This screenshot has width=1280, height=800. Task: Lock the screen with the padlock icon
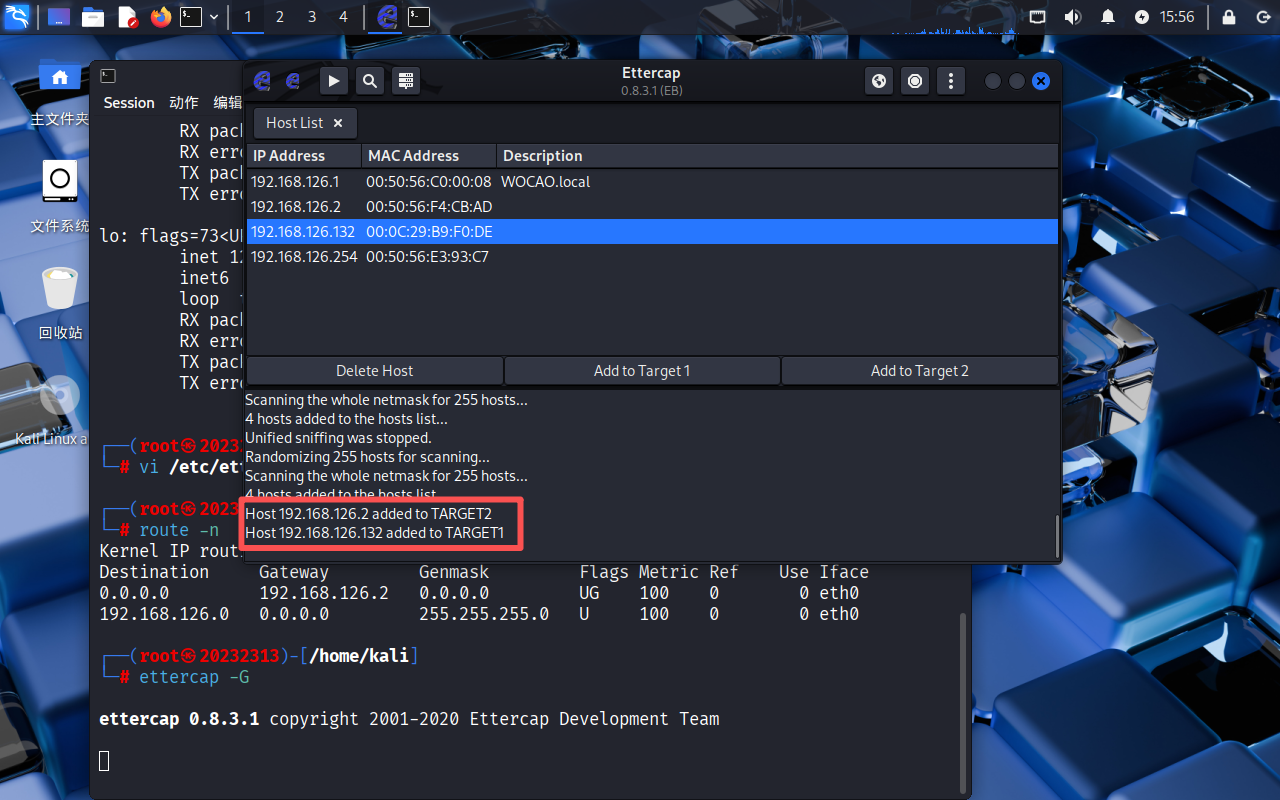pos(1229,17)
